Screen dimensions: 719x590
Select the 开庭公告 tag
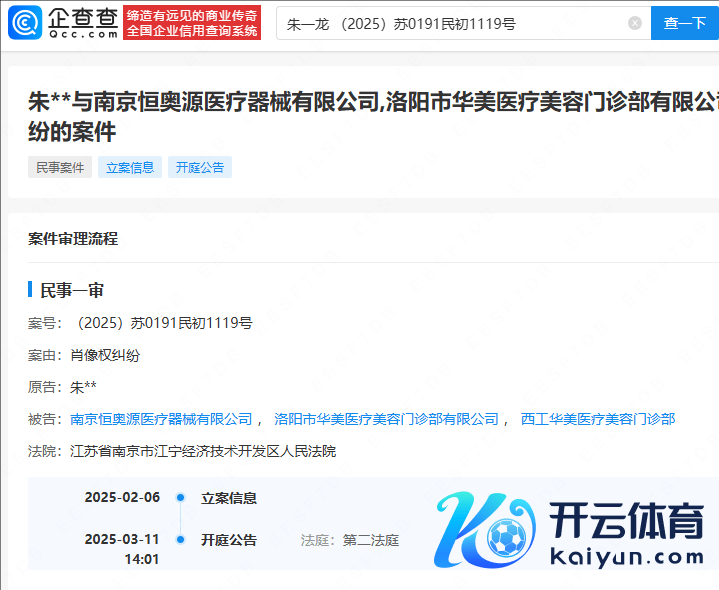pyautogui.click(x=200, y=167)
